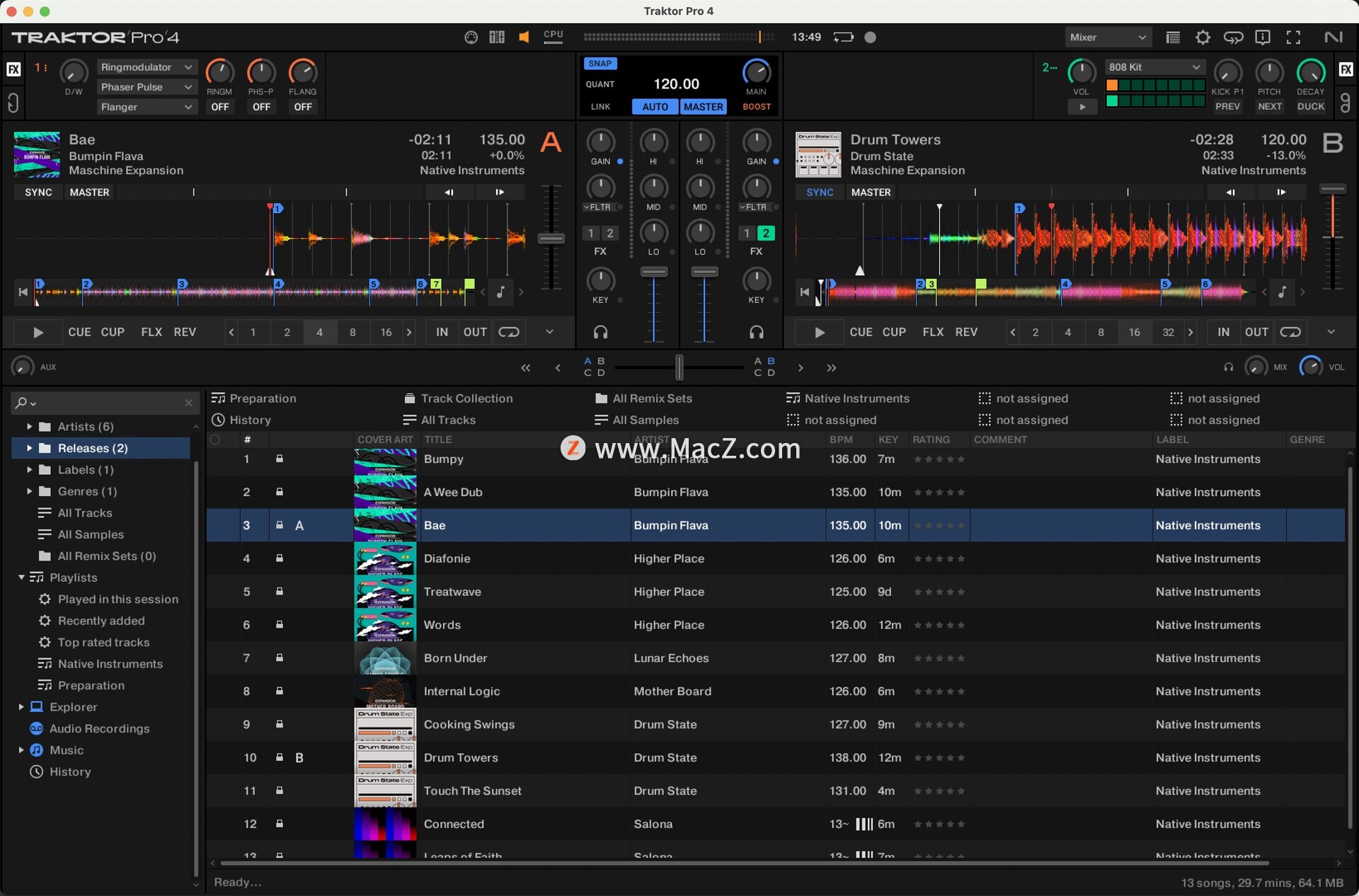Enable headphone cue for deck A
This screenshot has width=1359, height=896.
[x=600, y=332]
